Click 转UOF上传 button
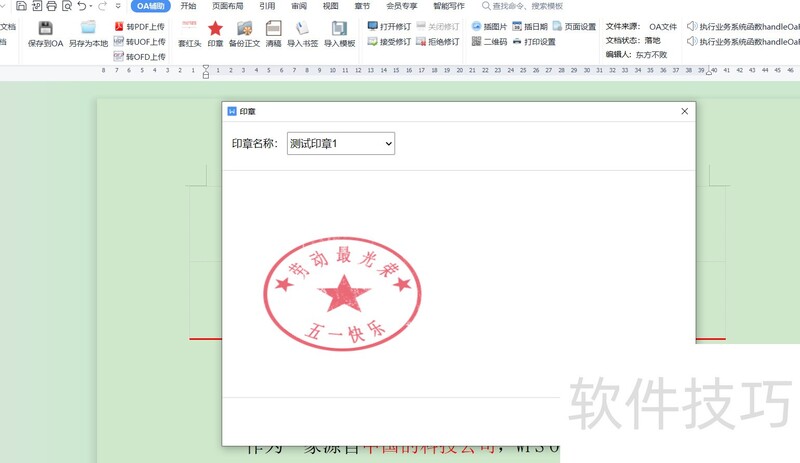This screenshot has height=463, width=800. (x=139, y=41)
